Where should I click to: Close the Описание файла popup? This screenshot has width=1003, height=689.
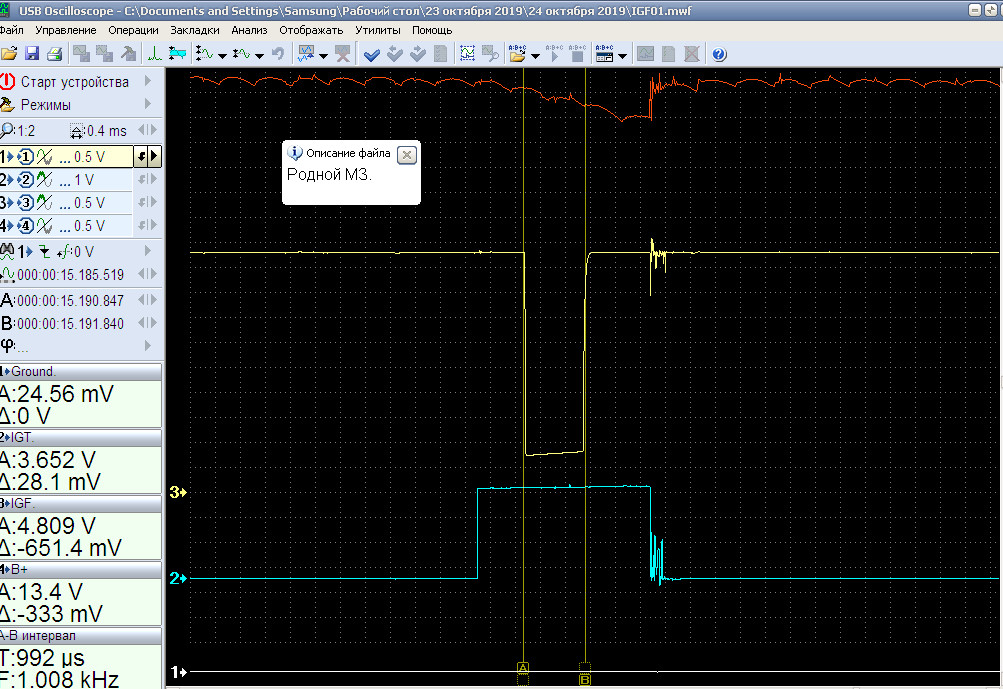click(406, 154)
